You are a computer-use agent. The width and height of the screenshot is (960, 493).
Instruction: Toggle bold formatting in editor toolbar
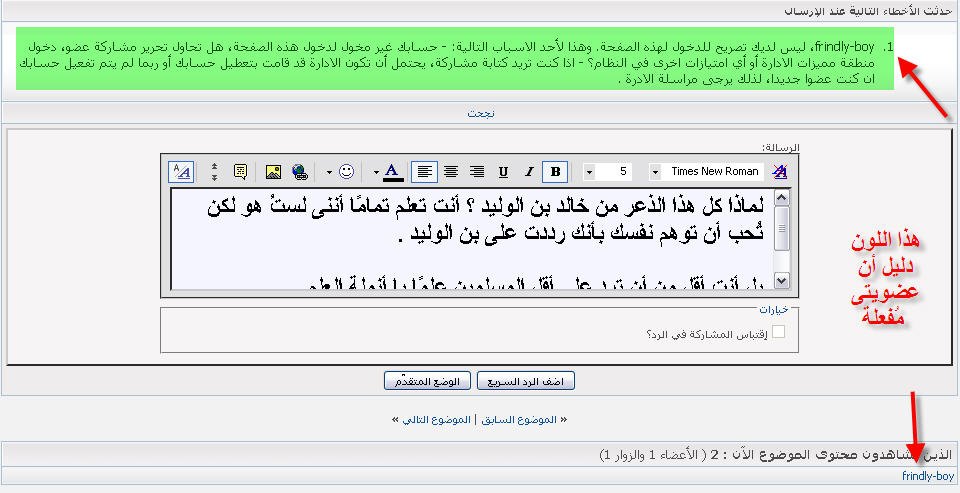click(555, 172)
